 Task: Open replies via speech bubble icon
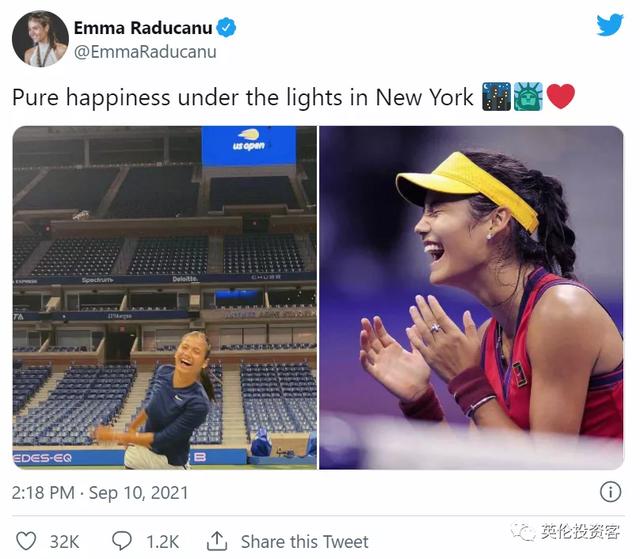(x=122, y=541)
